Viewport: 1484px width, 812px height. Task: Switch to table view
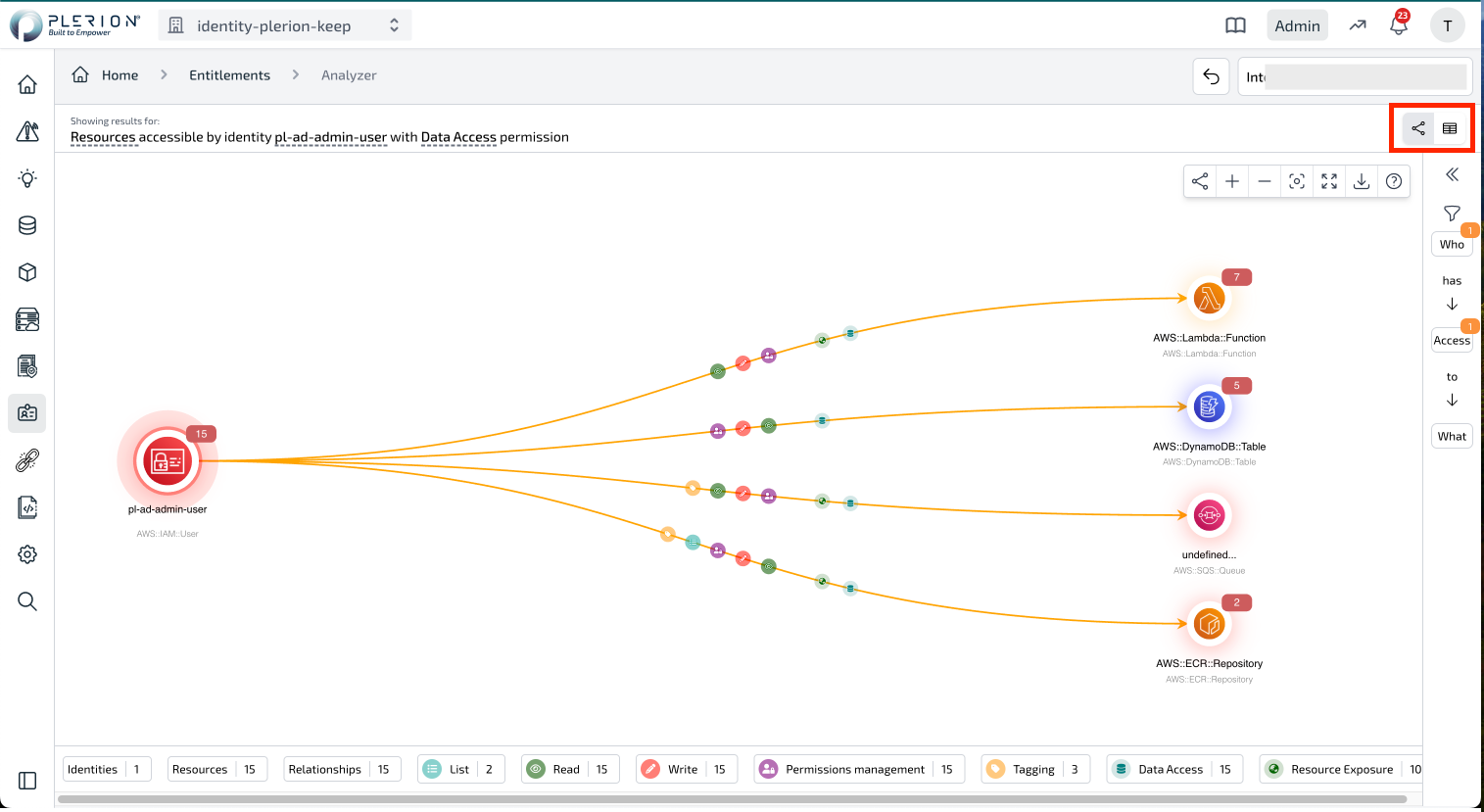click(1450, 128)
